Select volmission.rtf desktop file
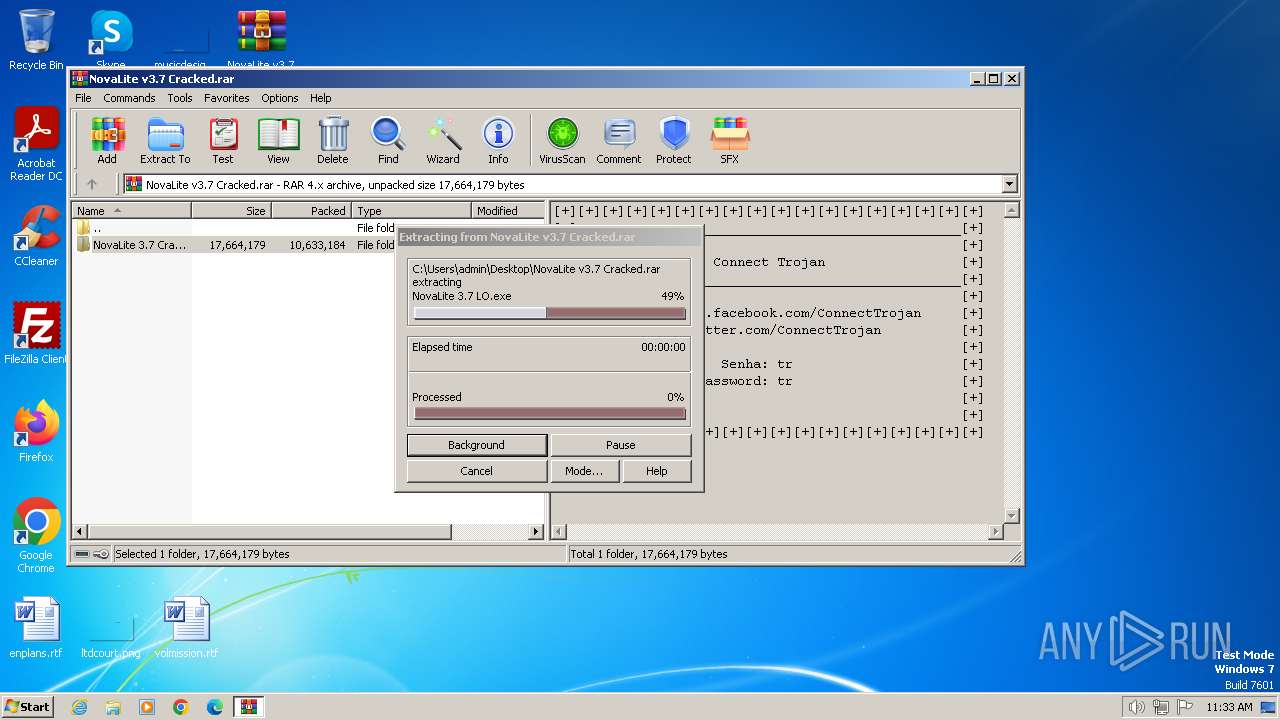This screenshot has height=720, width=1280. pyautogui.click(x=186, y=628)
